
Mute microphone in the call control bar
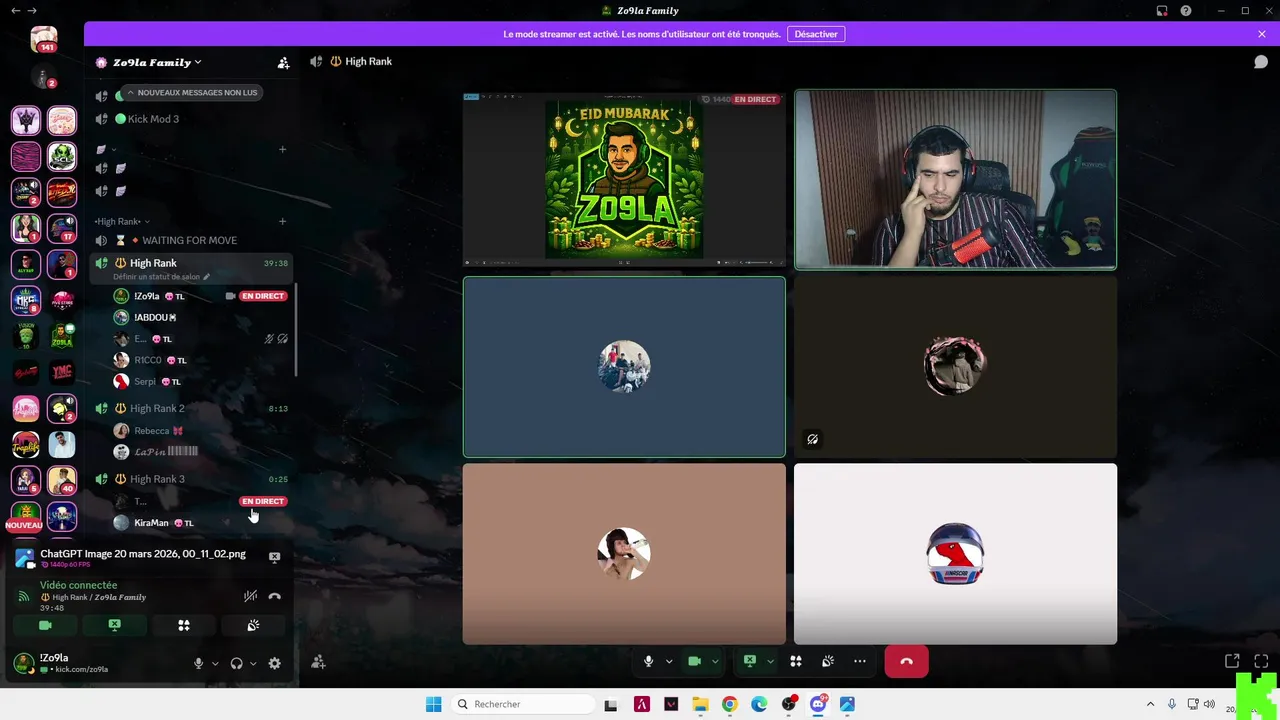[648, 661]
